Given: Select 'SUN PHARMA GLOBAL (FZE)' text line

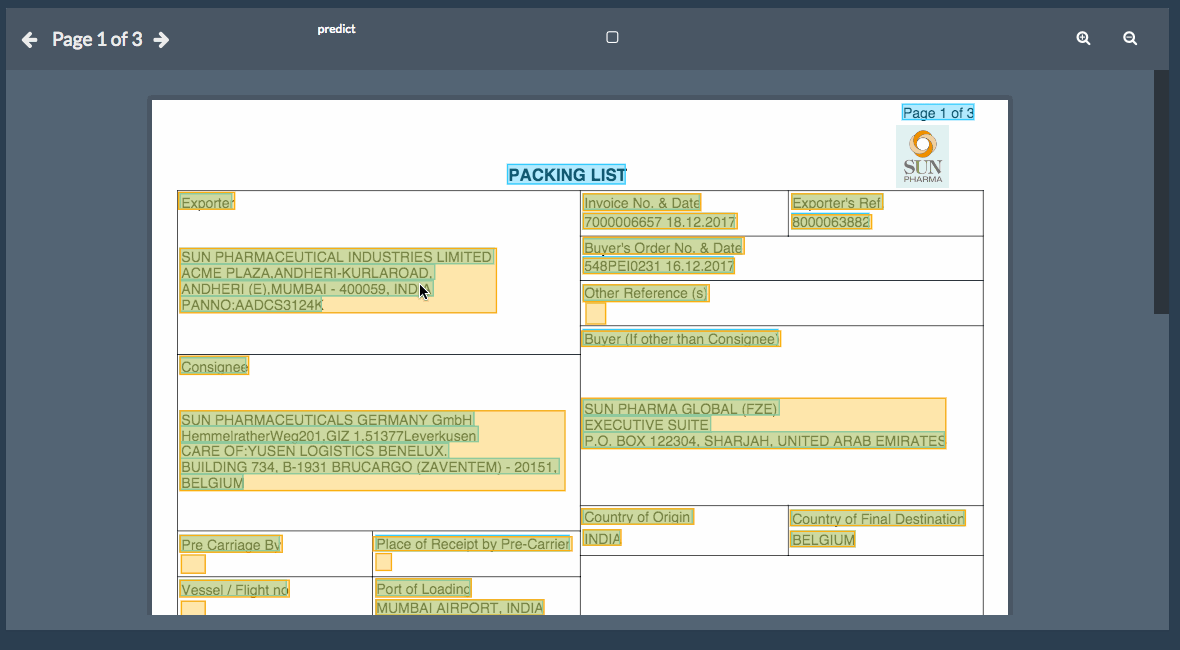Looking at the screenshot, I should point(681,409).
